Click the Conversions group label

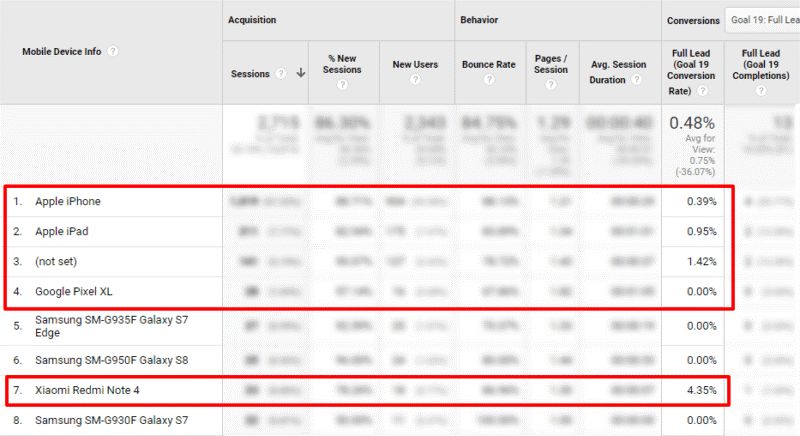(693, 21)
